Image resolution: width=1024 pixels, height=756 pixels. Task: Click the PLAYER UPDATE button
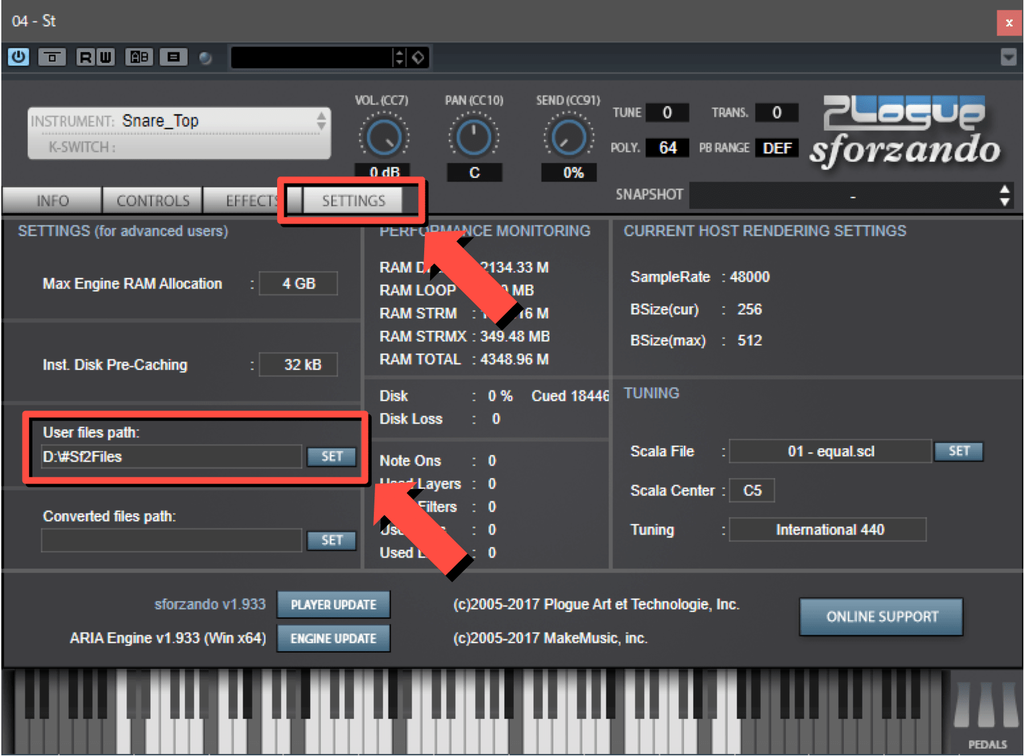tap(334, 605)
